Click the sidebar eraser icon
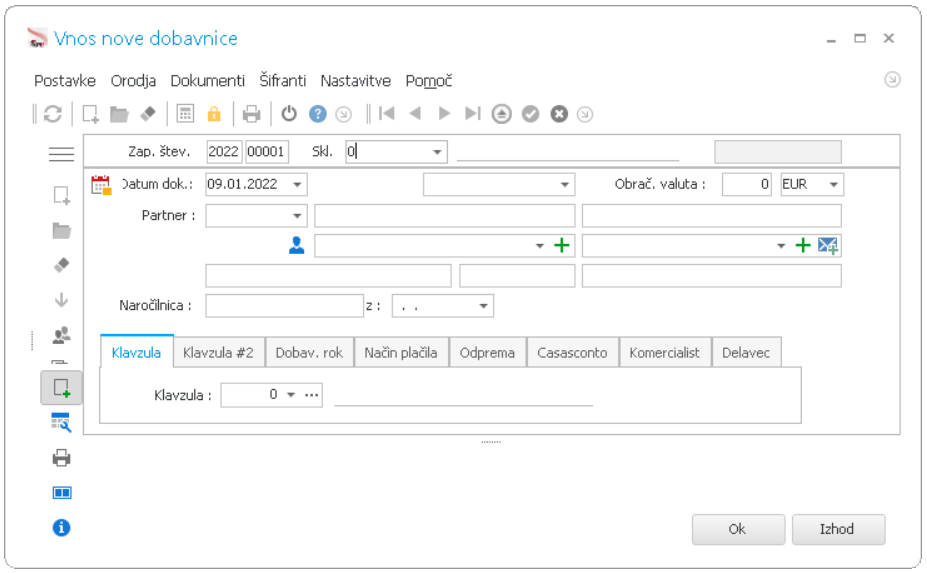 point(61,265)
